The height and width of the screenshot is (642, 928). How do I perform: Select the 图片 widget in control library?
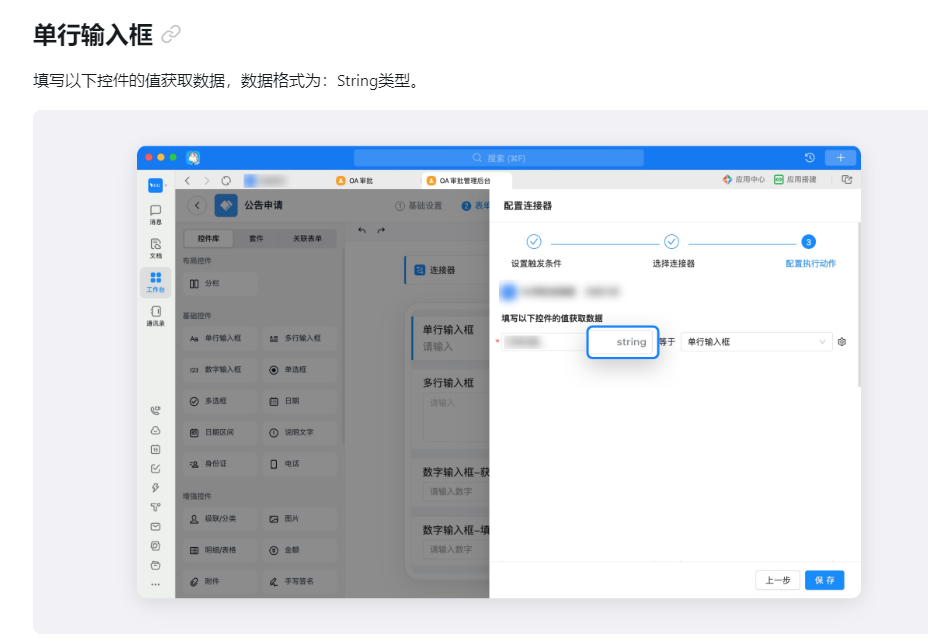coord(299,519)
